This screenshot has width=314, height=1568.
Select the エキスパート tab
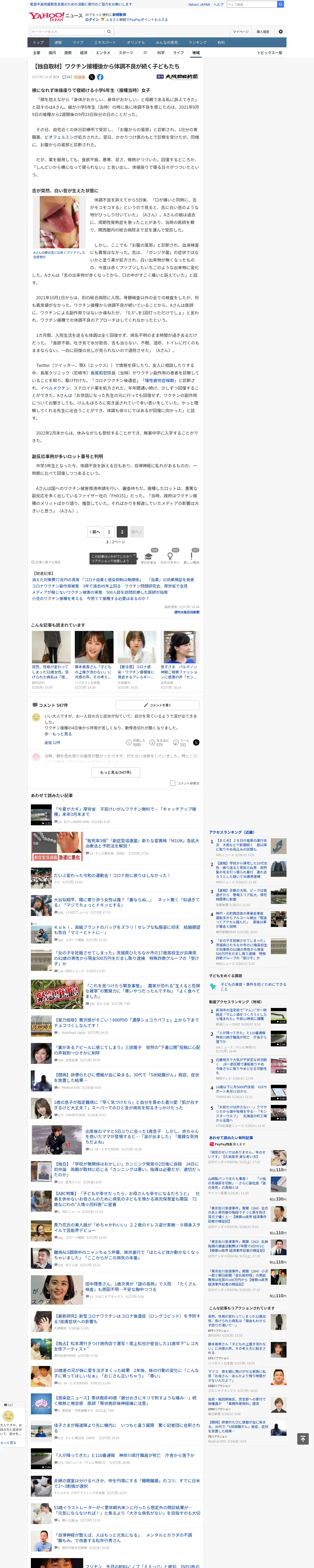105,43
